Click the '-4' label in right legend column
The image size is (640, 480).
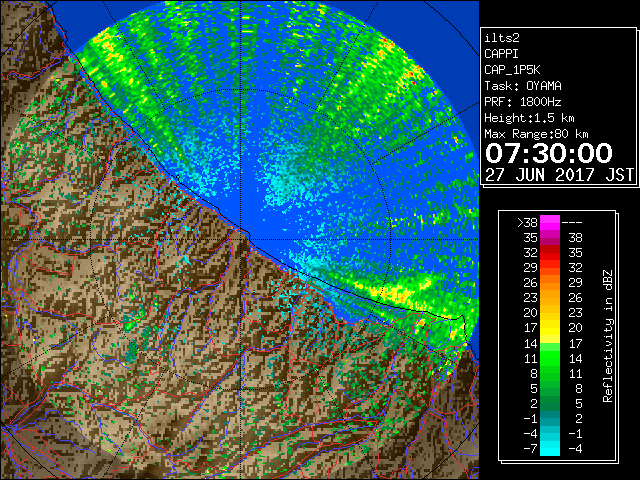click(x=575, y=448)
